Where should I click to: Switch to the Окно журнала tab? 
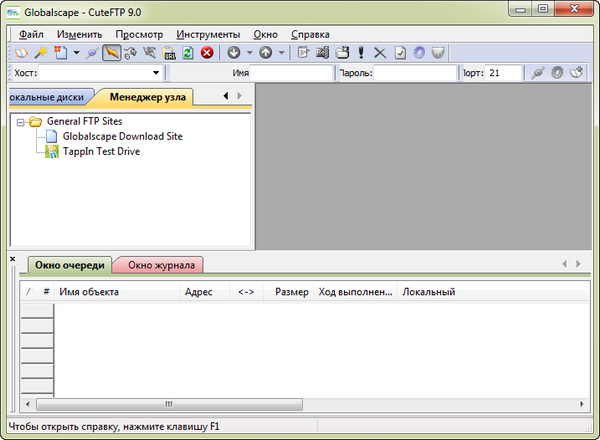click(158, 265)
